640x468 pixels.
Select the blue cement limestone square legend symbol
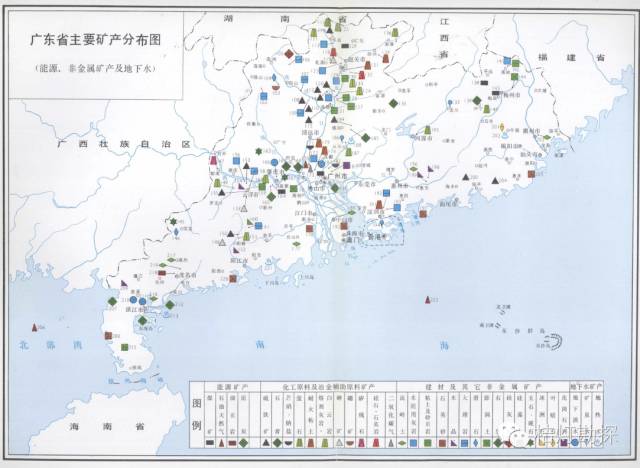[413, 443]
